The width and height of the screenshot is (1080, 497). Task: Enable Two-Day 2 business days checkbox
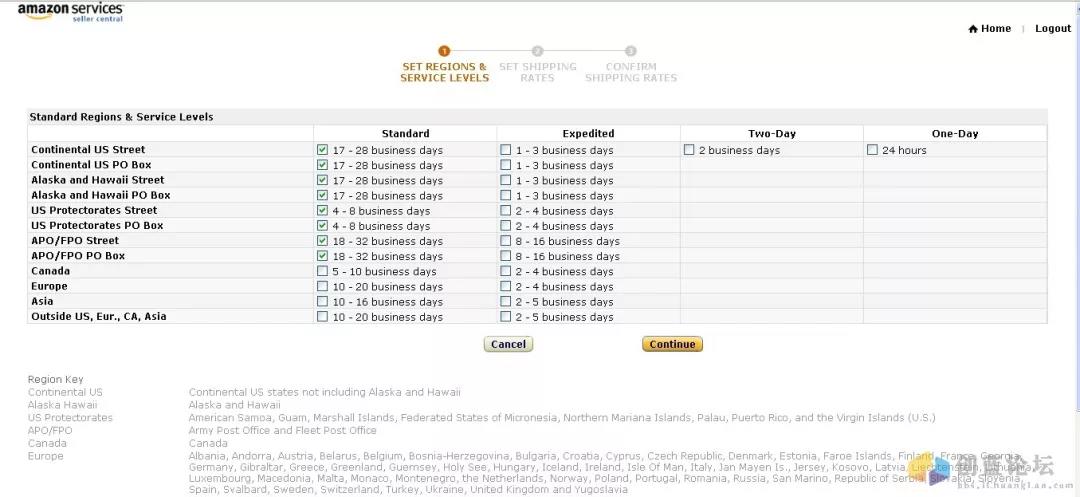[689, 149]
